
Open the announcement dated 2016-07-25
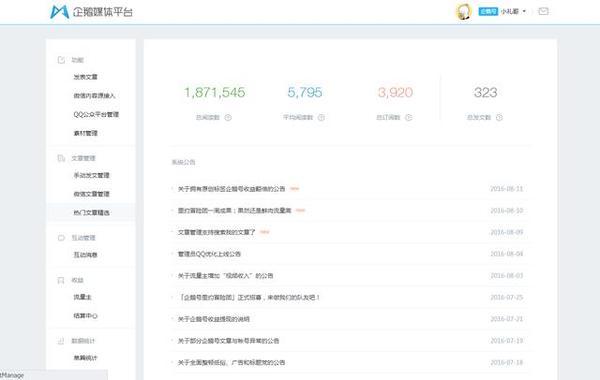coord(249,297)
